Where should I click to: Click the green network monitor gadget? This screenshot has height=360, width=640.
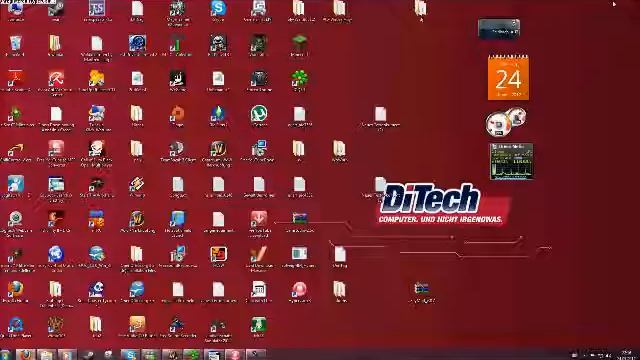[x=511, y=161]
